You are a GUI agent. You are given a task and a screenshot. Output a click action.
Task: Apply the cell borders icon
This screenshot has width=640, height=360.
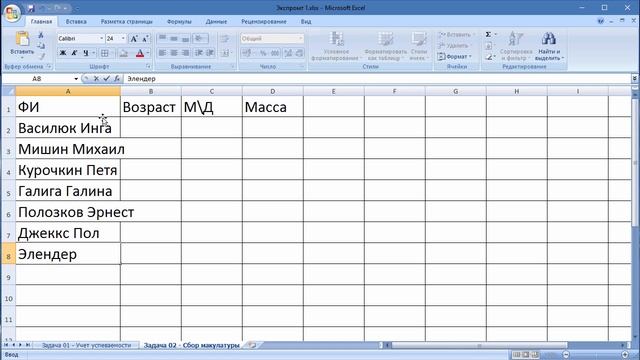click(105, 53)
